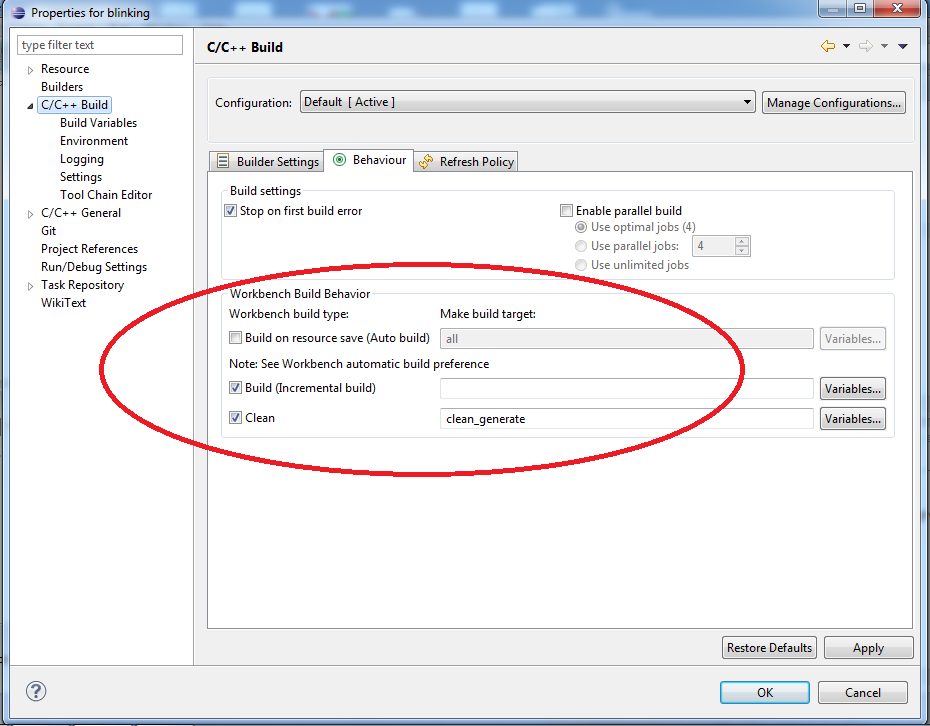Viewport: 930px width, 726px height.
Task: Collapse the C/C++ Build tree node
Action: [x=30, y=106]
